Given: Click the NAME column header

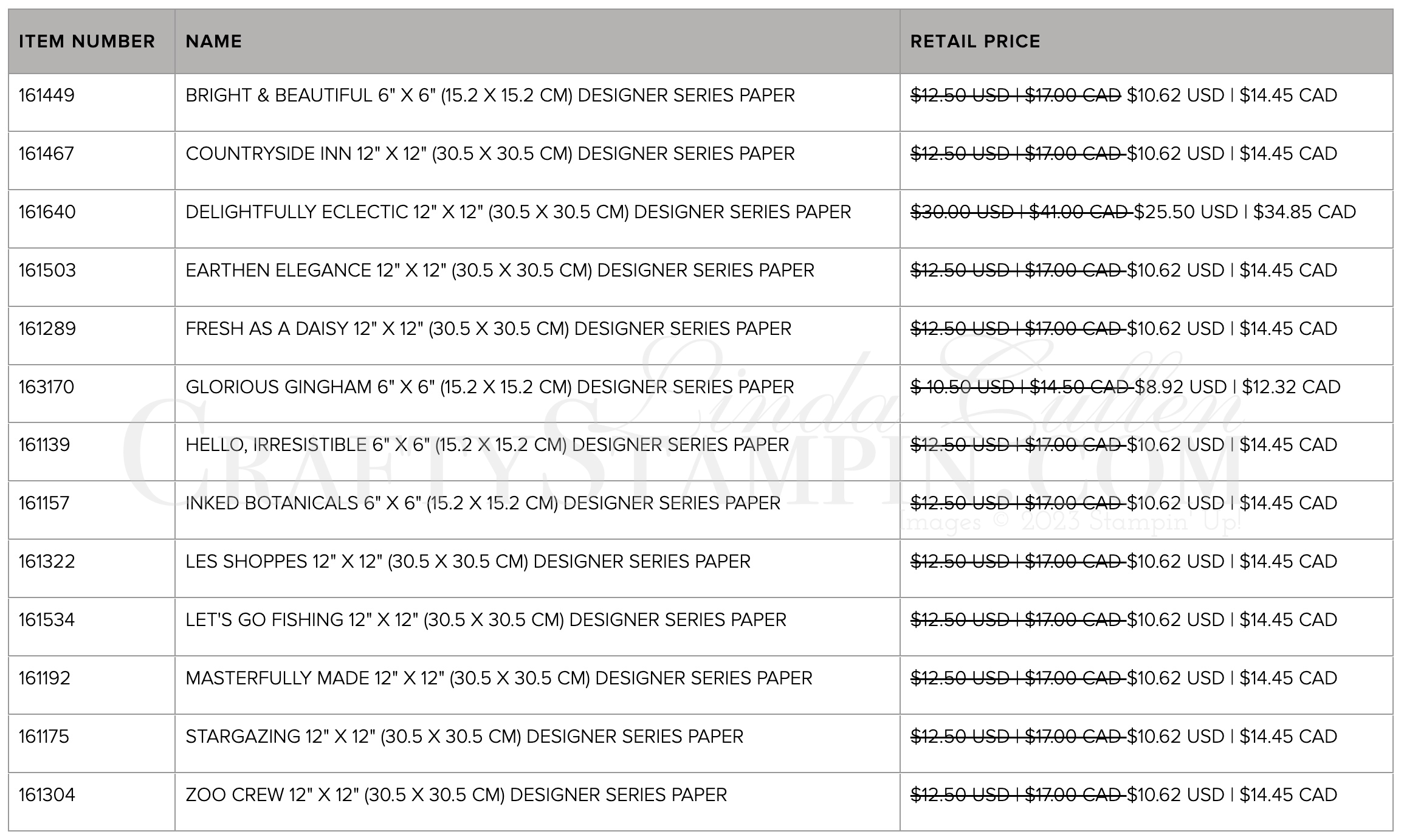Looking at the screenshot, I should [213, 41].
